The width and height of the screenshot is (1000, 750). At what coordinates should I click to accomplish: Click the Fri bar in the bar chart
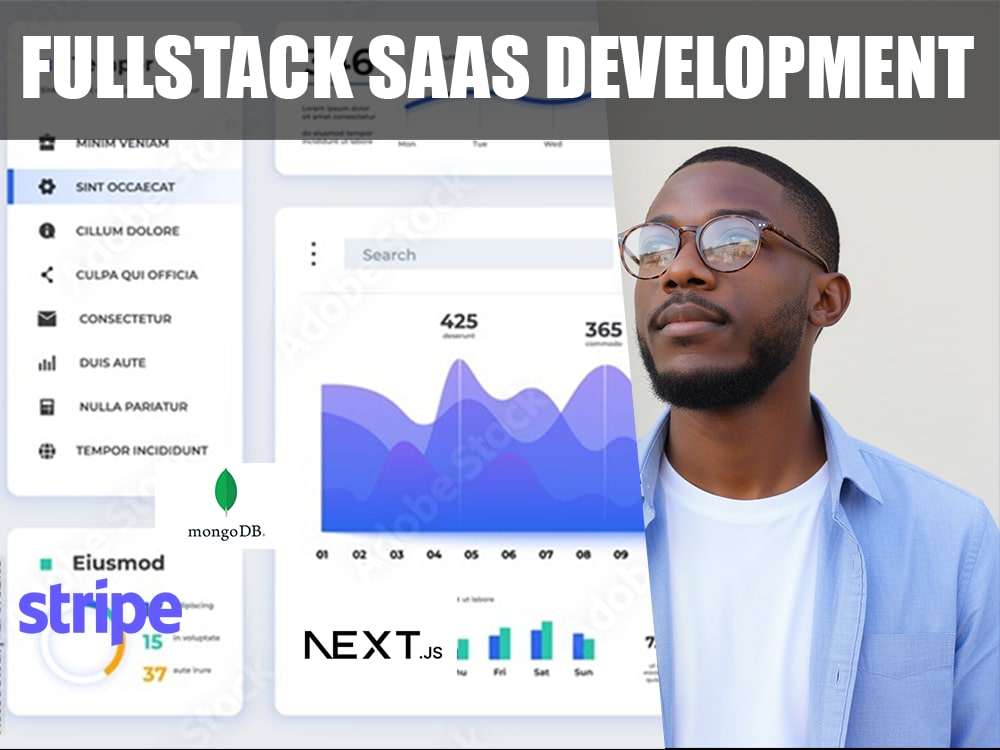(500, 643)
